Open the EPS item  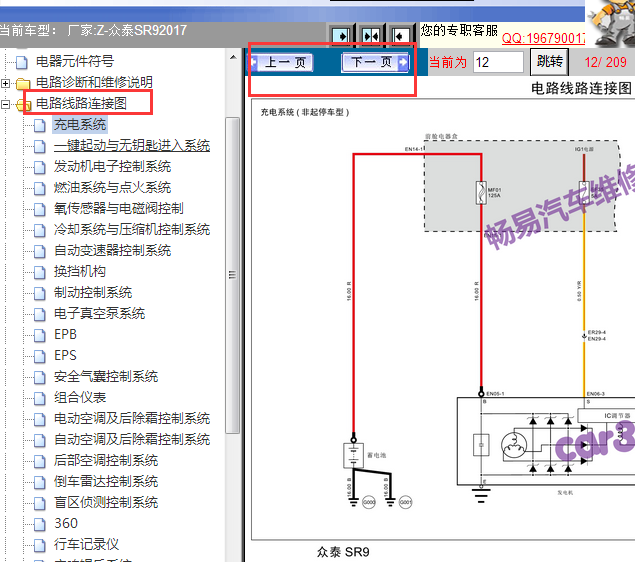[x=65, y=356]
